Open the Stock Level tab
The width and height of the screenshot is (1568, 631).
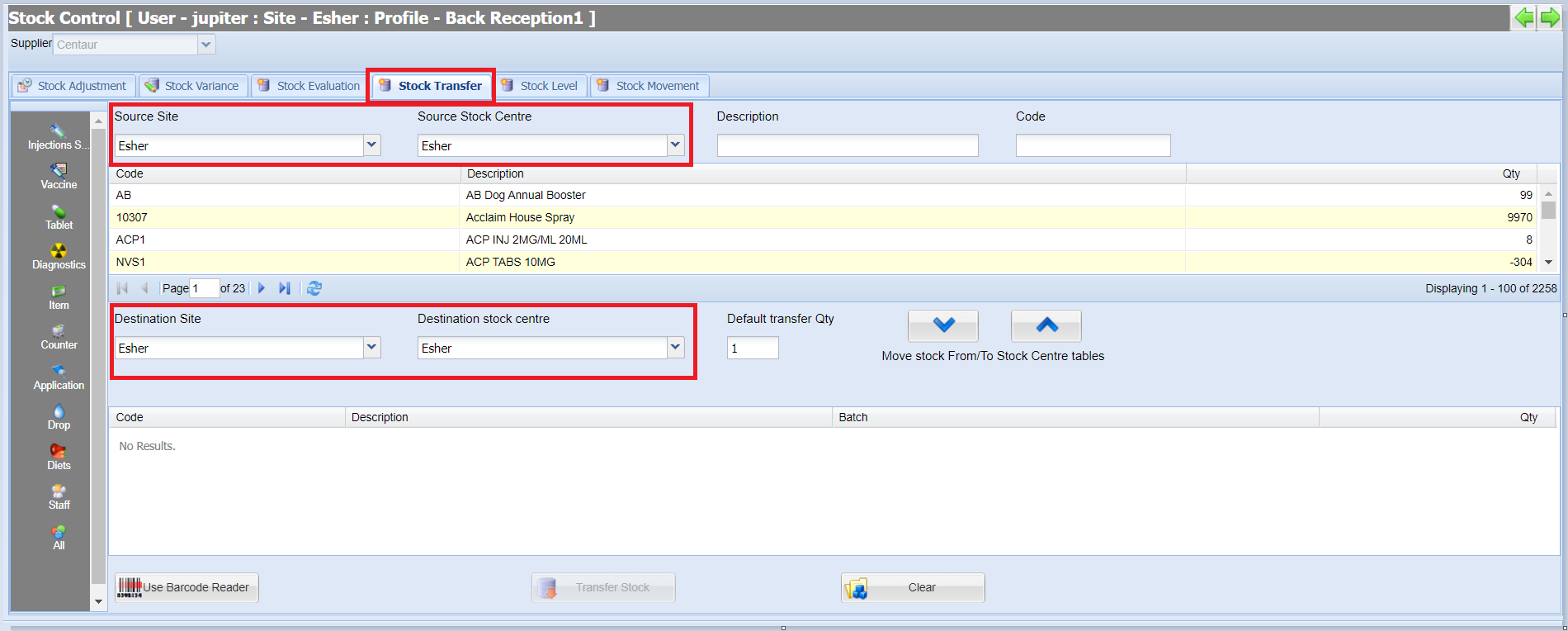(541, 86)
